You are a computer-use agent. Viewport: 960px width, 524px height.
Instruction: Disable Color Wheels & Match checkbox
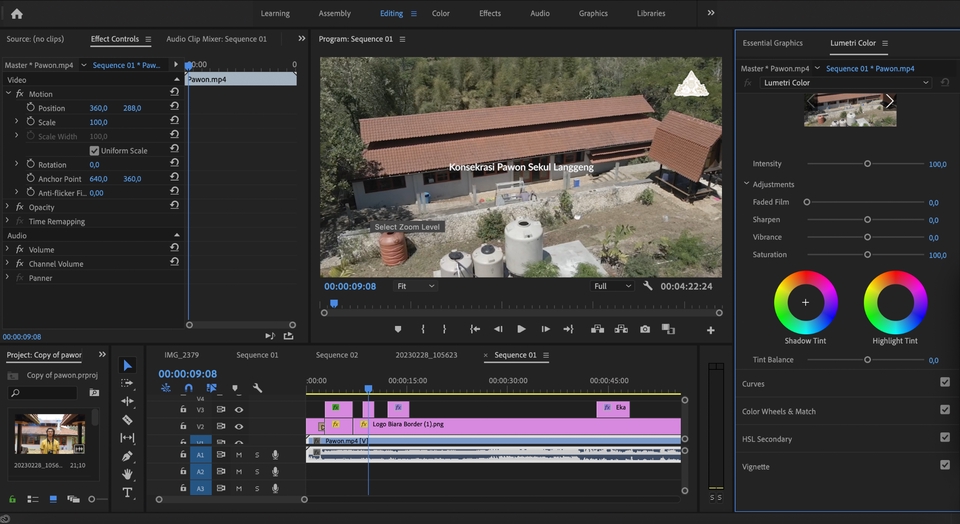point(945,410)
